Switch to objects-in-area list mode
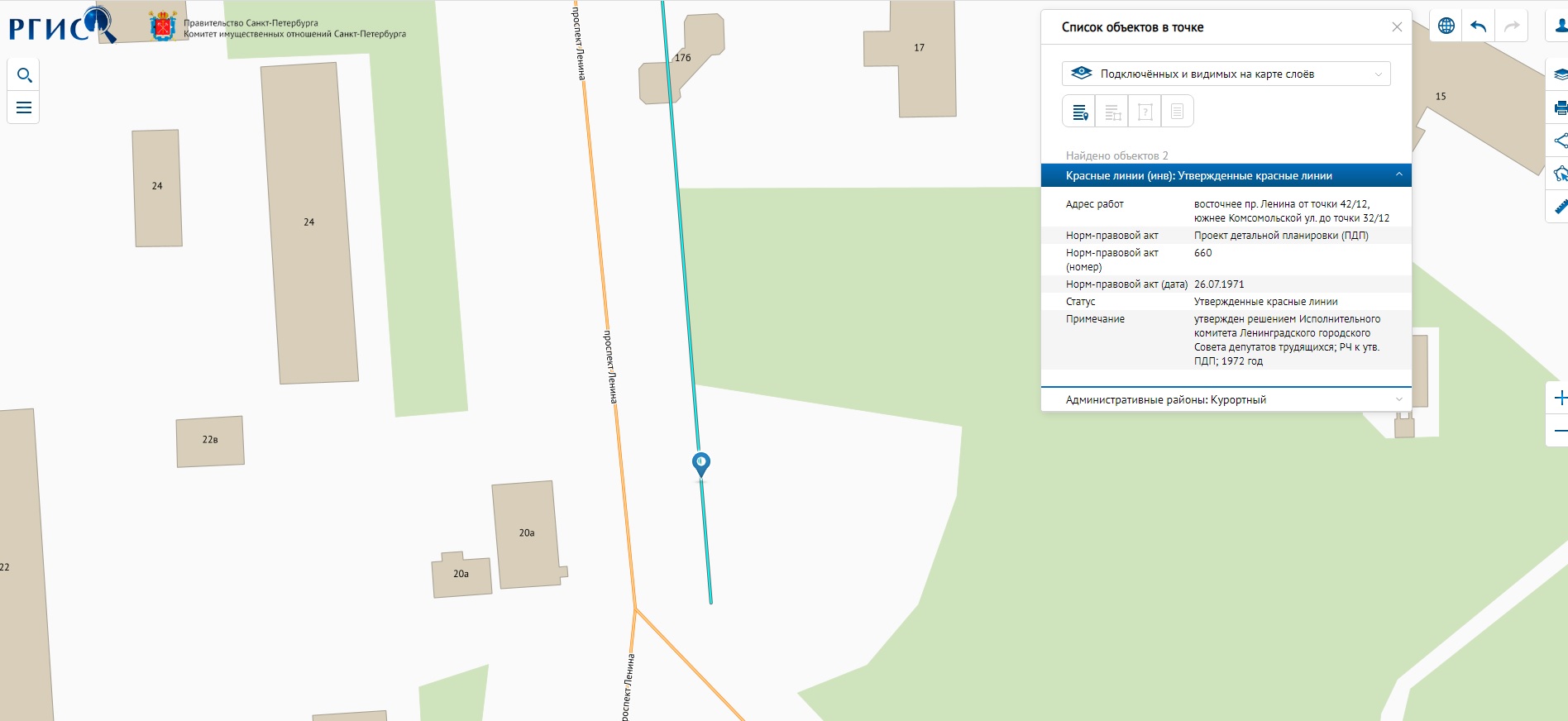The height and width of the screenshot is (721, 1568). coord(1112,112)
